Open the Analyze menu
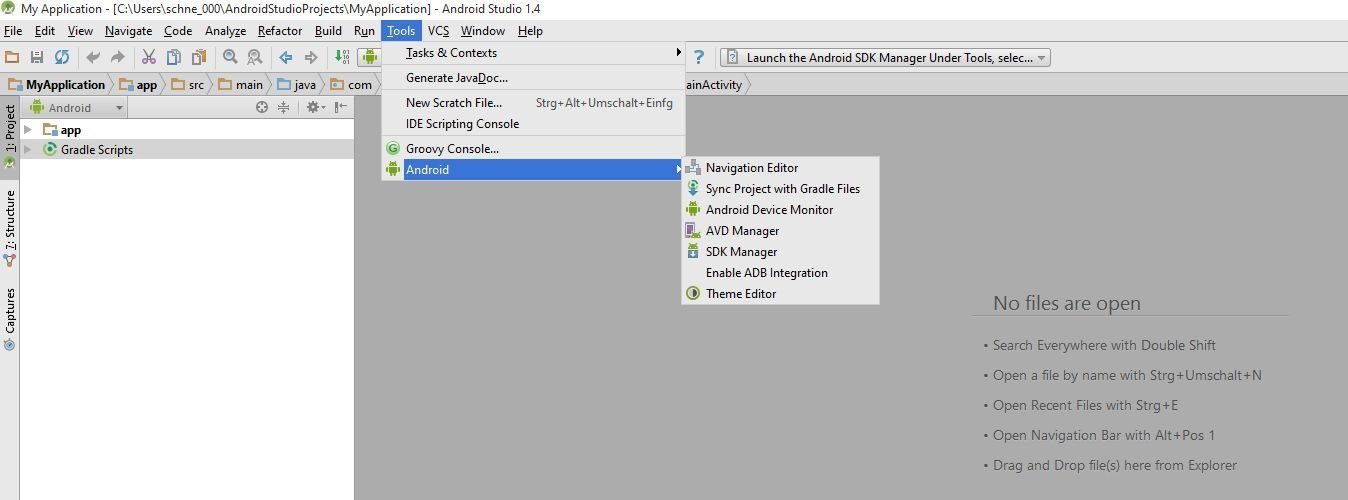The height and width of the screenshot is (500, 1348). [x=225, y=31]
